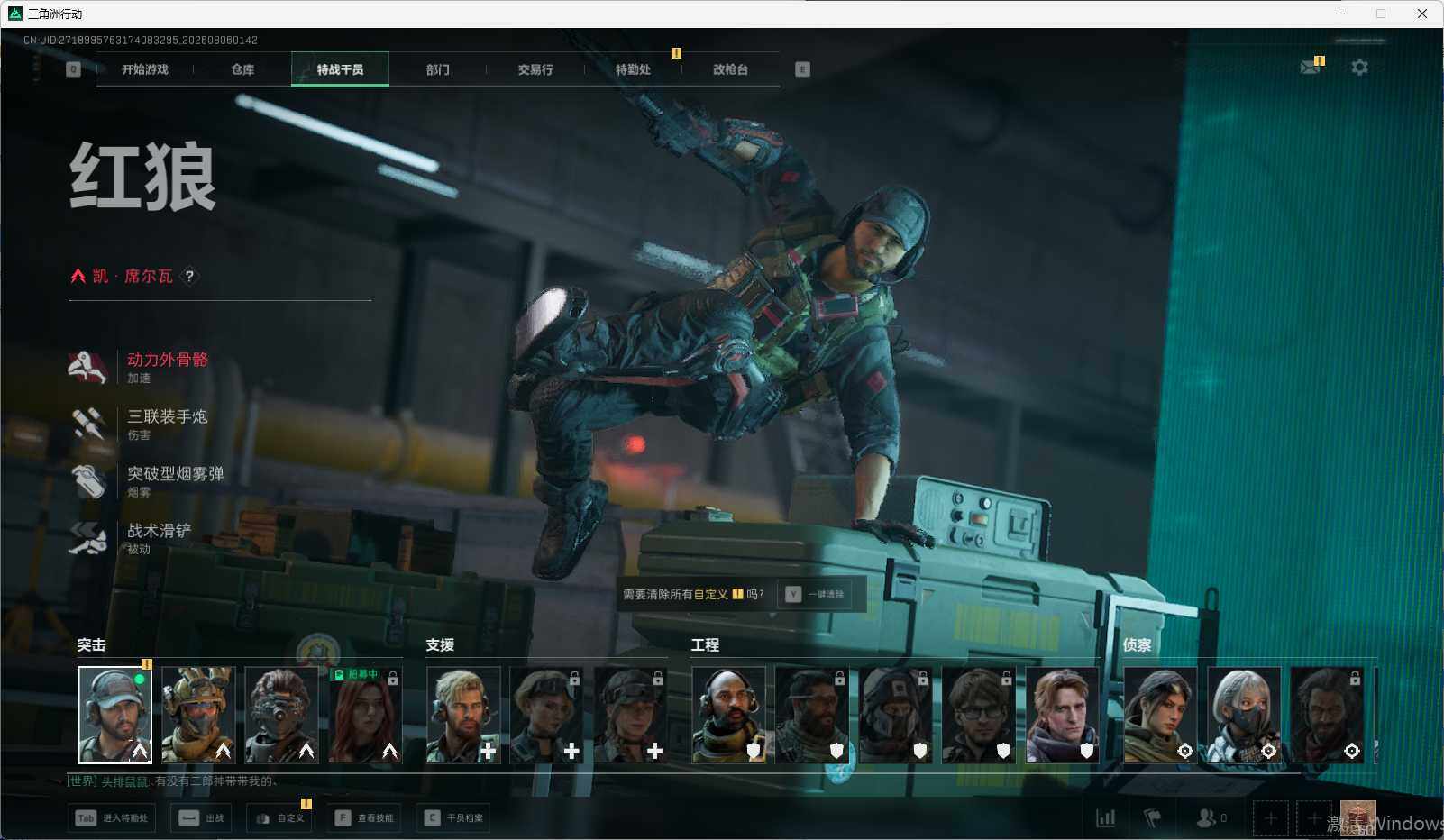Screen dimensions: 1444x840
Task: Click the player avatar in bottom corner
Action: tap(1358, 818)
